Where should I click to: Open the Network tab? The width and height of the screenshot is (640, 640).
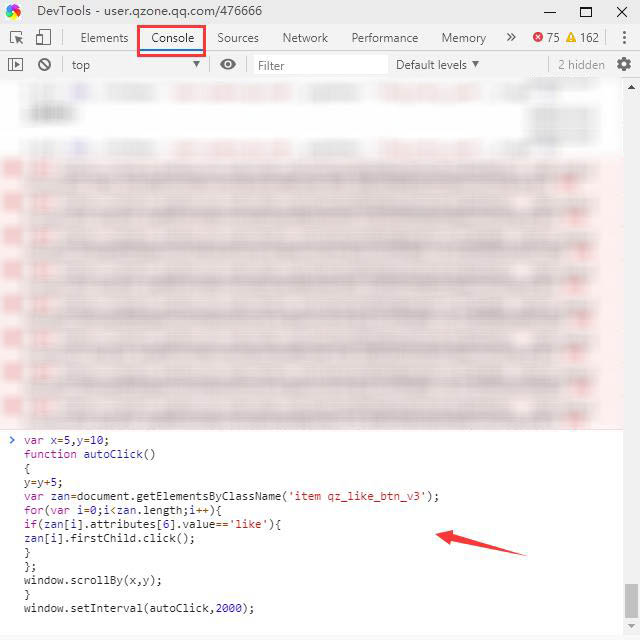point(305,38)
